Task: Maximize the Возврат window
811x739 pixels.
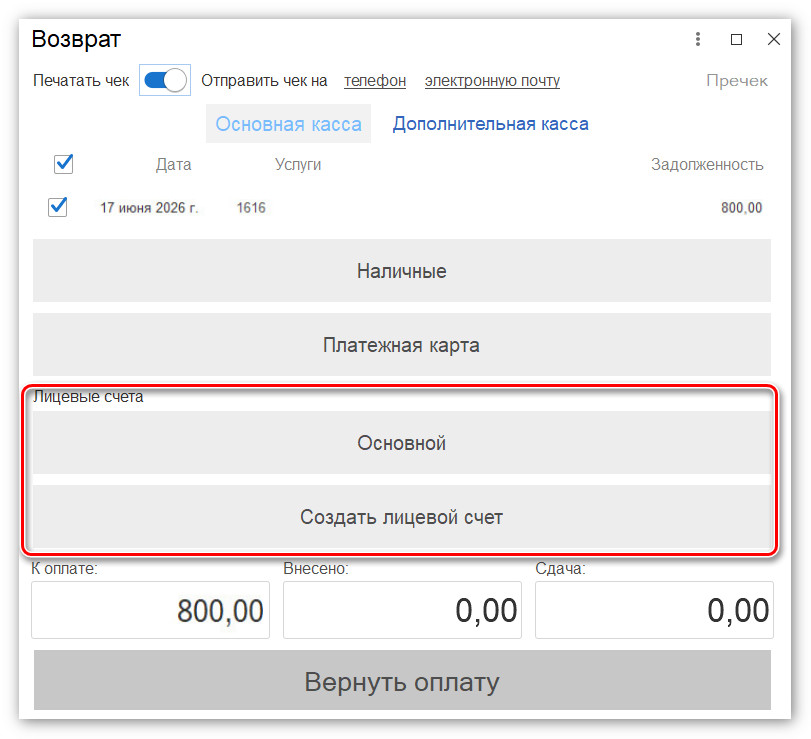Action: [x=736, y=39]
